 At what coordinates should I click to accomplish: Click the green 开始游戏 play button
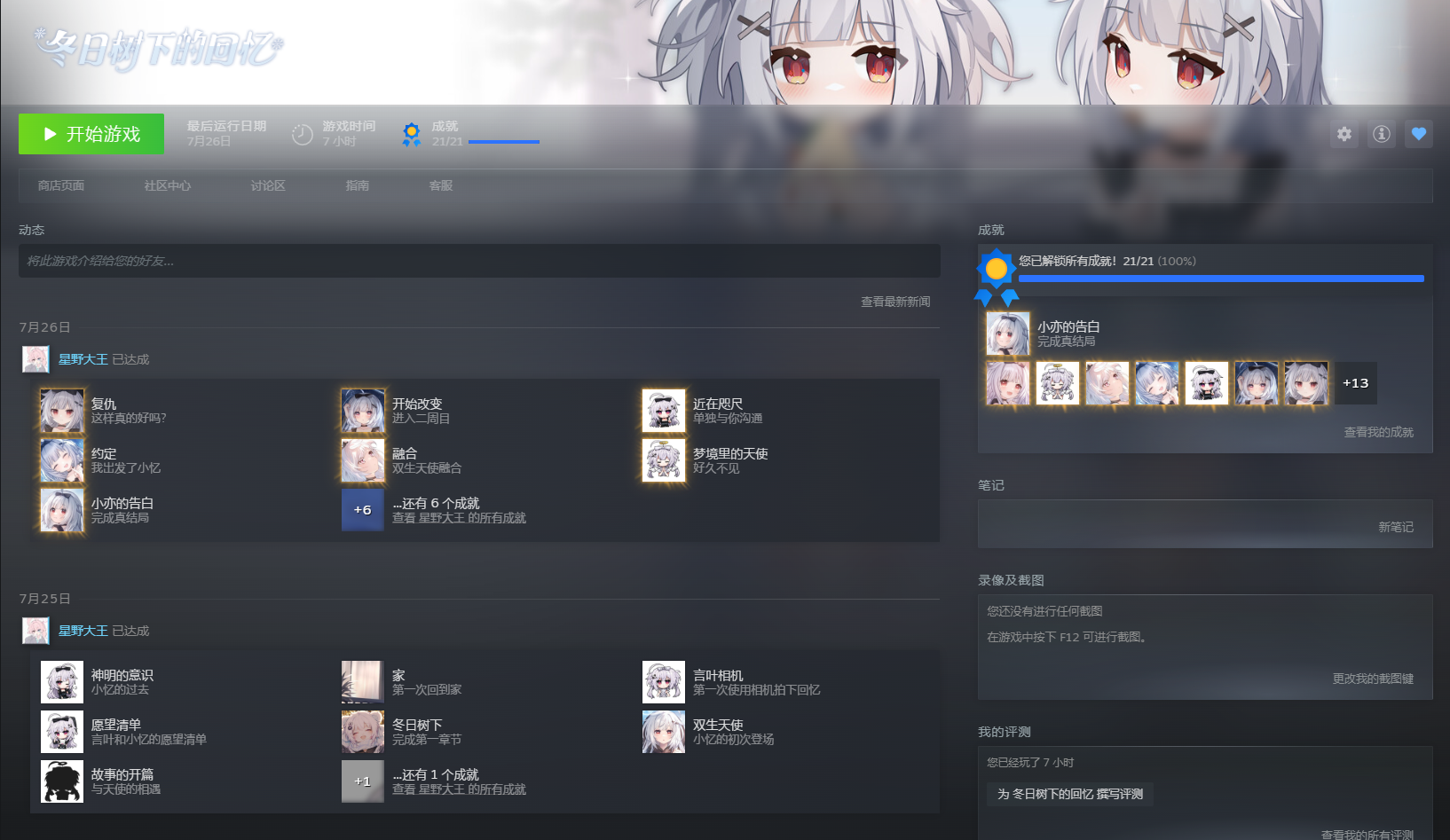point(91,134)
